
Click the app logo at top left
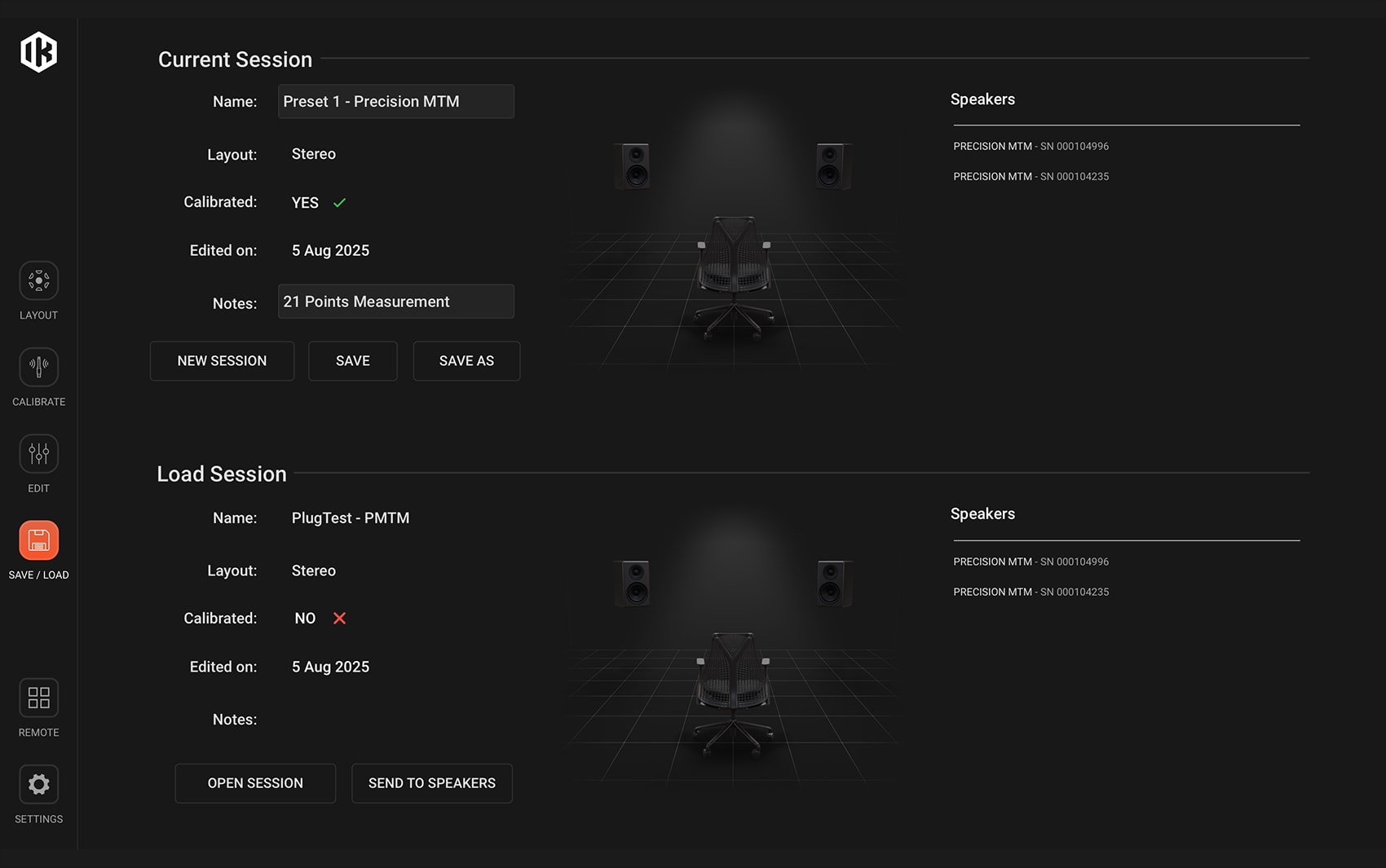(x=38, y=51)
